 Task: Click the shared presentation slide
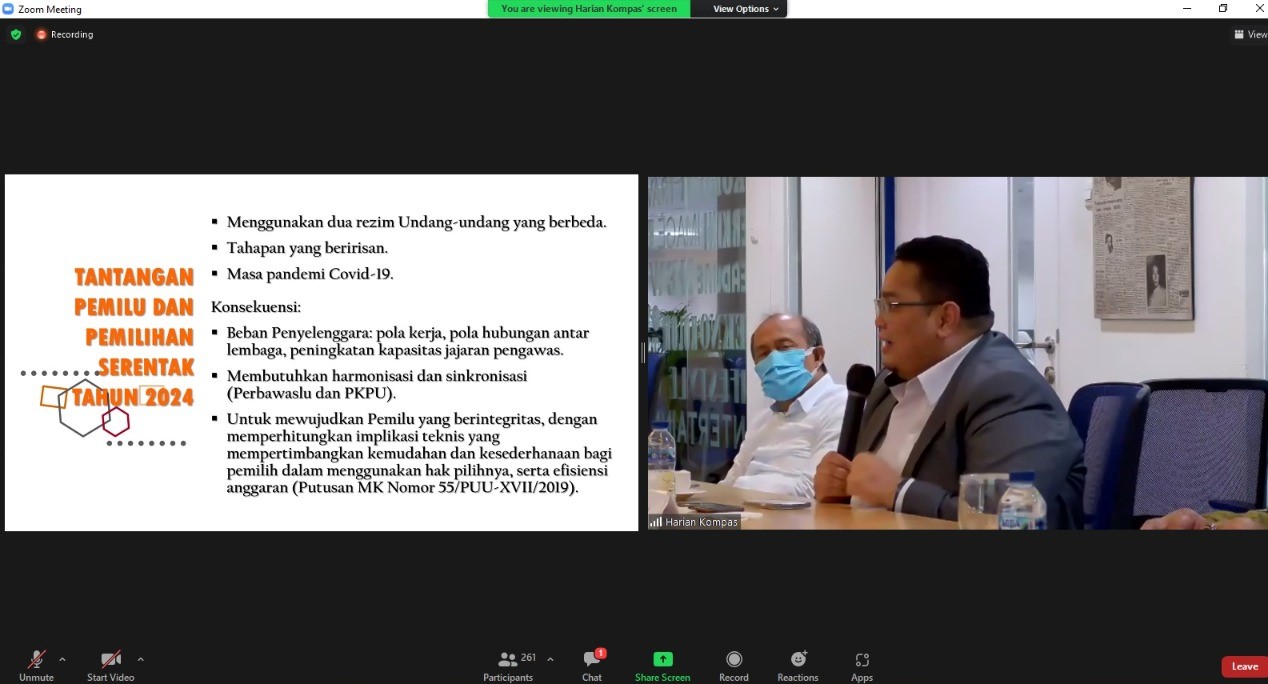click(x=321, y=352)
